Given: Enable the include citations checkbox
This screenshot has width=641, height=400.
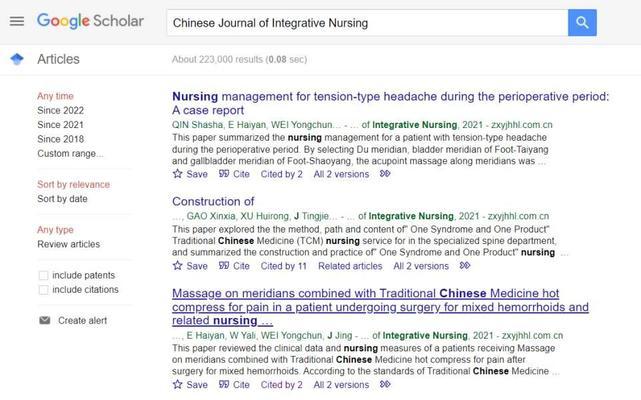Looking at the screenshot, I should point(43,290).
